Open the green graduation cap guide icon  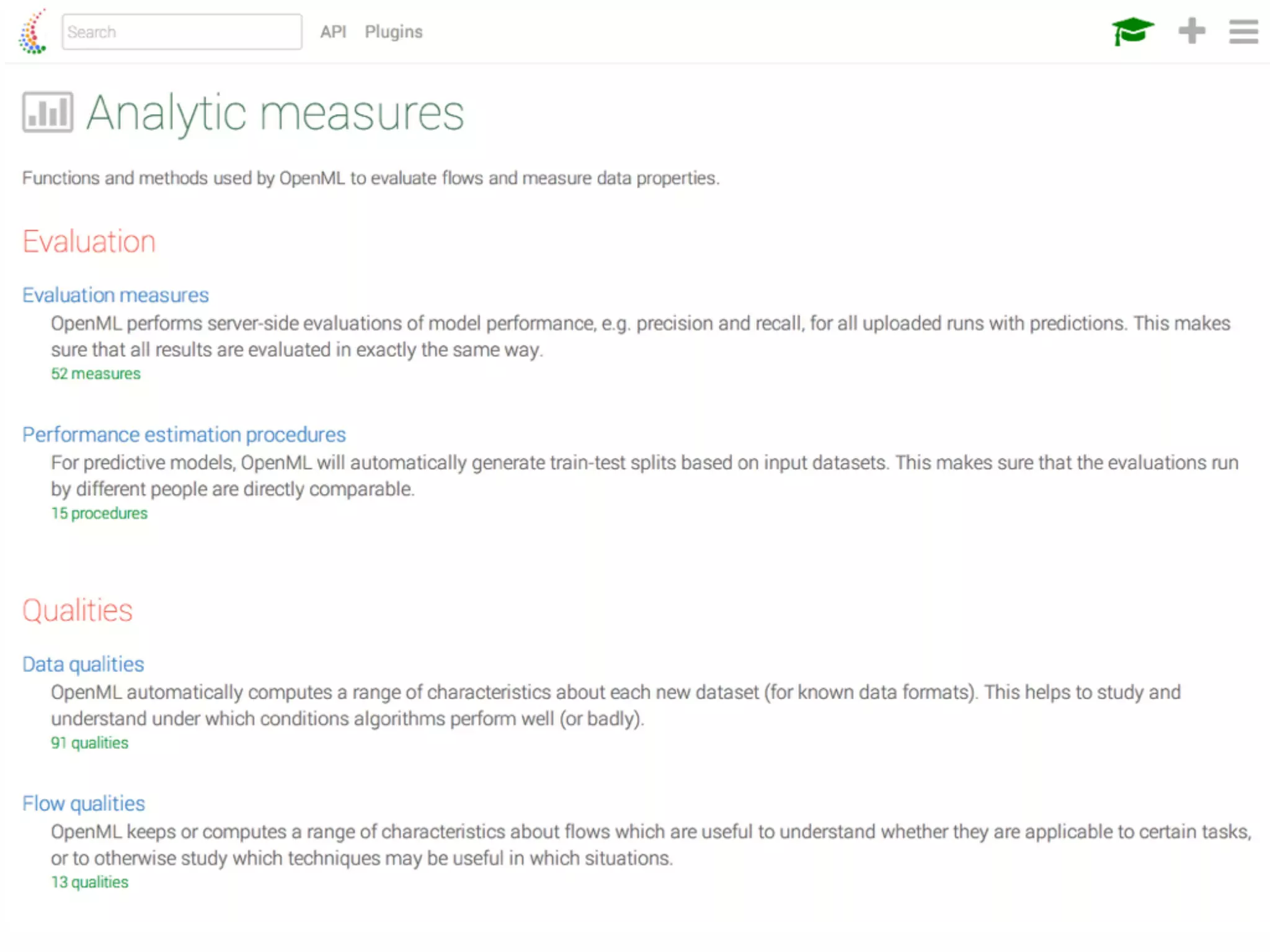point(1132,32)
